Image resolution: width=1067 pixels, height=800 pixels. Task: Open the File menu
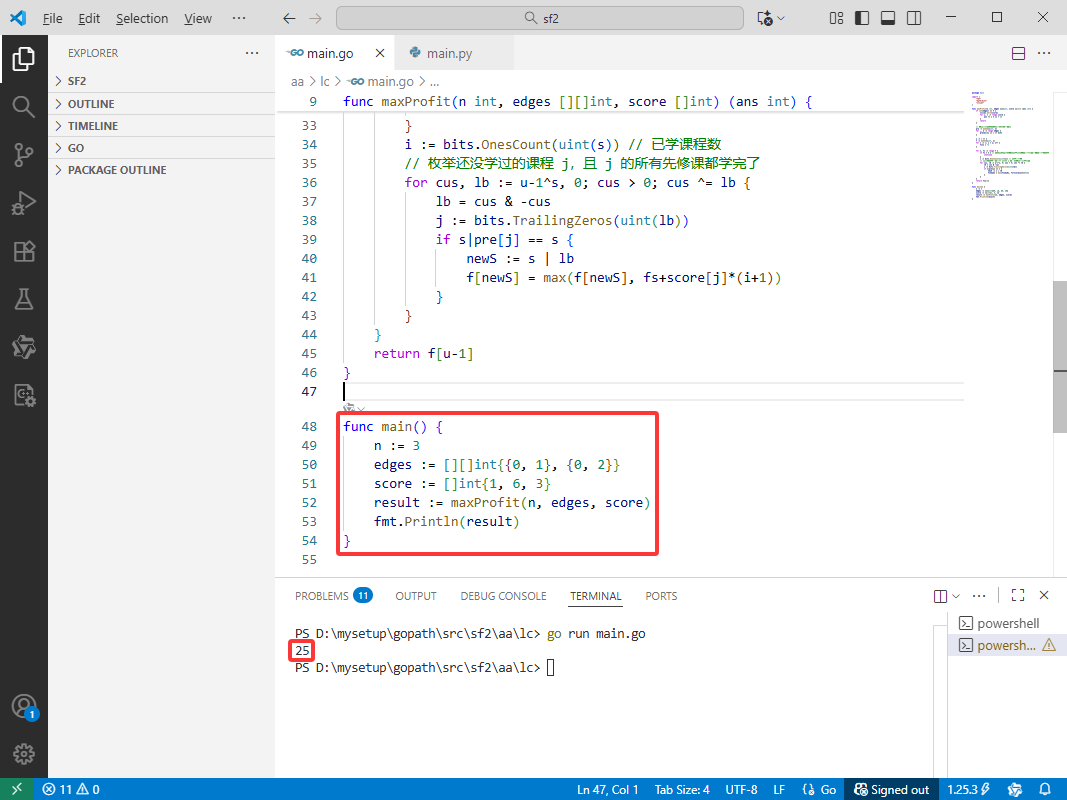pyautogui.click(x=52, y=18)
